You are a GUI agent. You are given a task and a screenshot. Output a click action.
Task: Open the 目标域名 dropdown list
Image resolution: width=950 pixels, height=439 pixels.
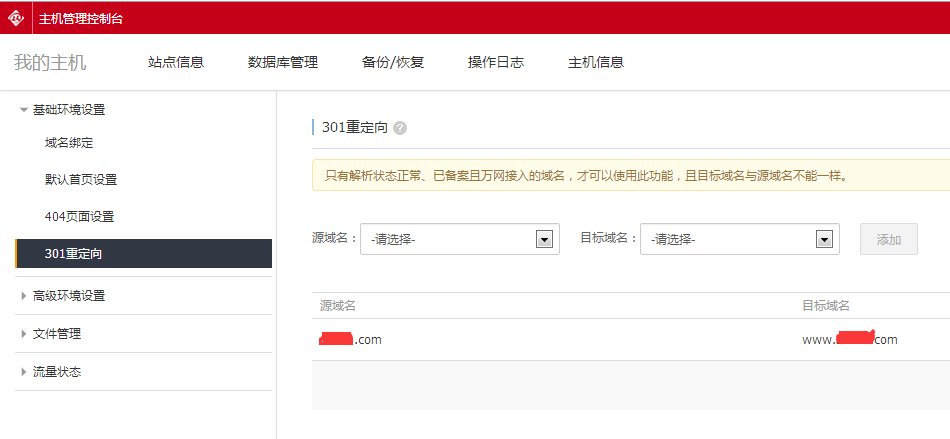click(x=739, y=239)
